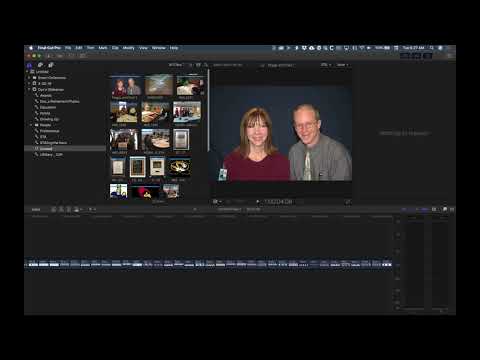Open macOS Spotlight search icon
This screenshot has height=360, width=480.
(x=432, y=48)
